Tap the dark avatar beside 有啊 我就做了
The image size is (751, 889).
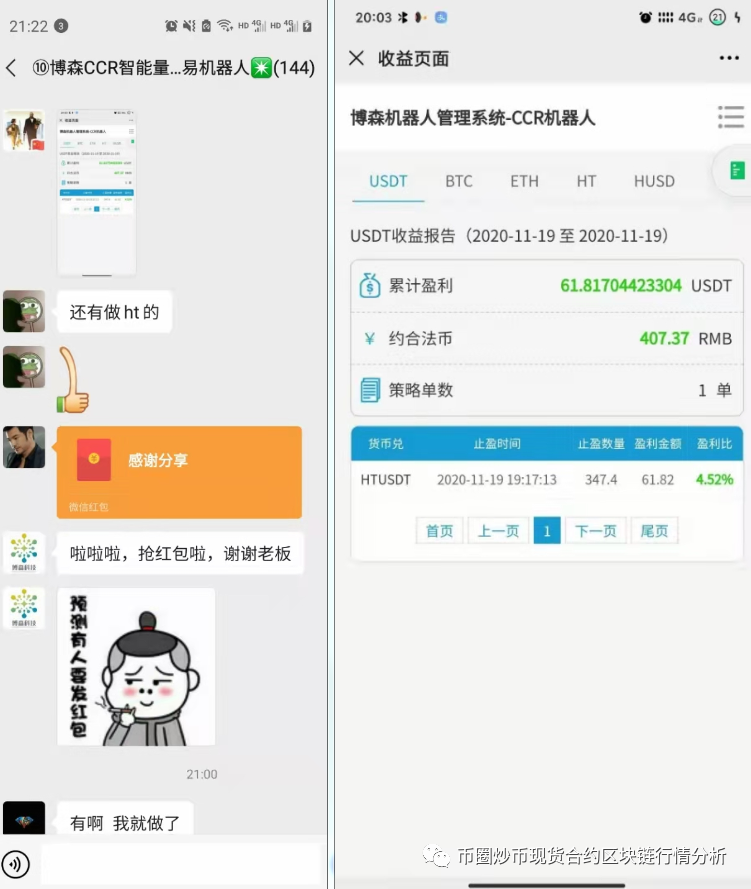pos(24,818)
